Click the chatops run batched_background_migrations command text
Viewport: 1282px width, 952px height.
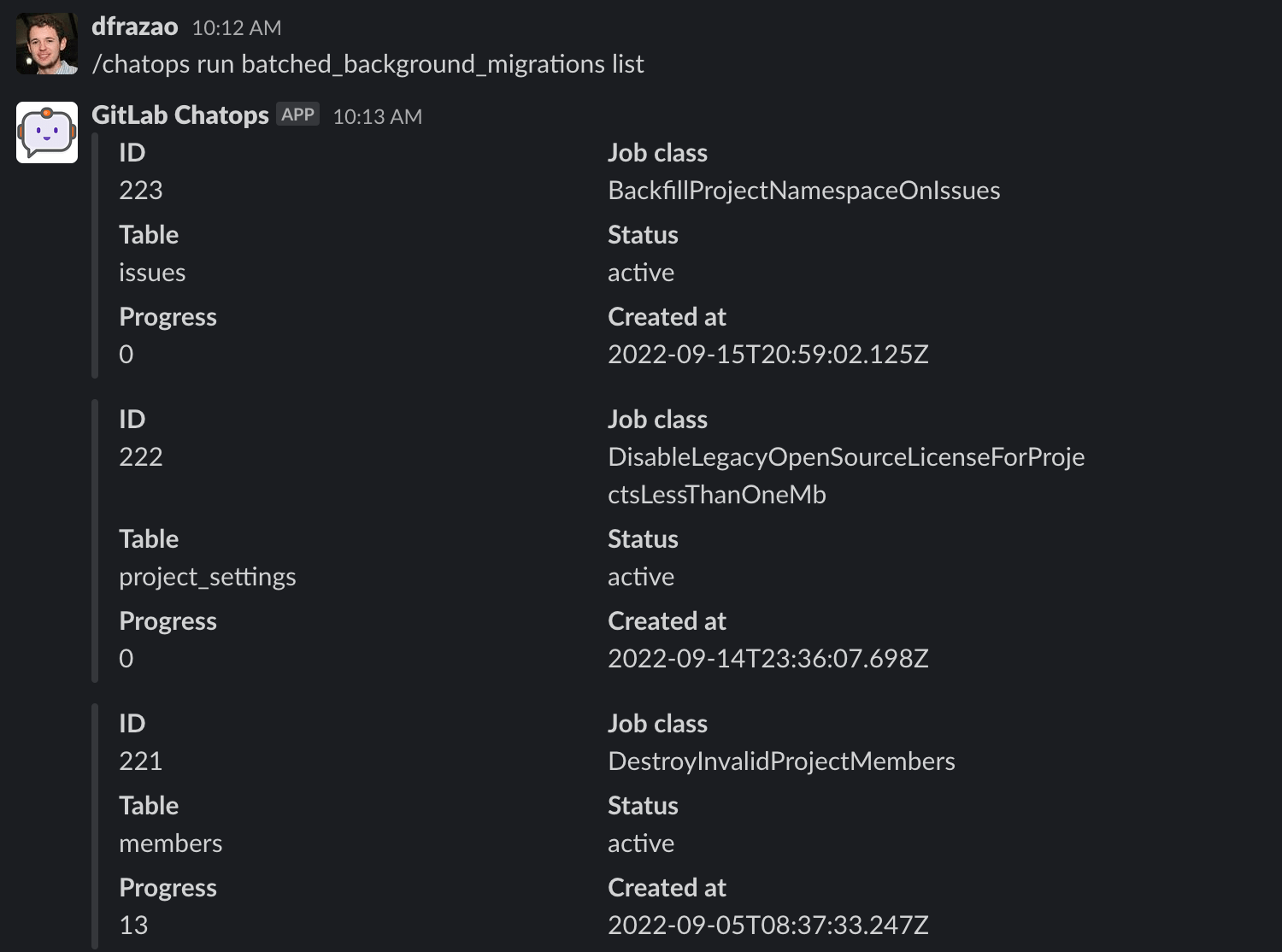pos(368,64)
